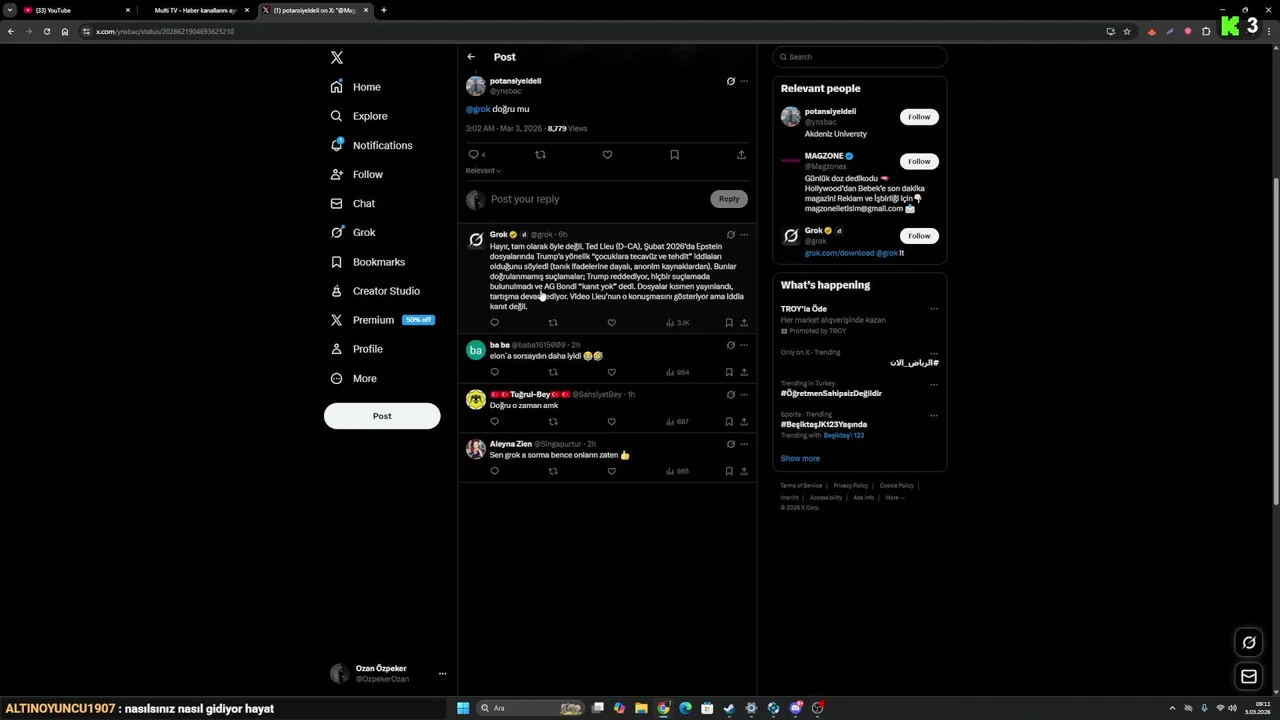
Task: Reply to Aleyna Zien's comment
Action: click(494, 471)
